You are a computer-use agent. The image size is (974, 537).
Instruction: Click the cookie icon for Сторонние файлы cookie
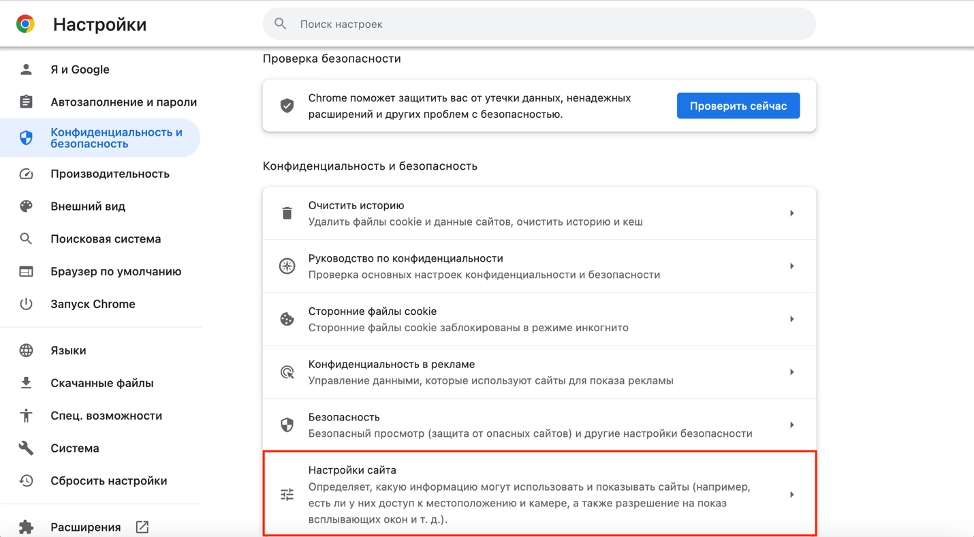[287, 319]
